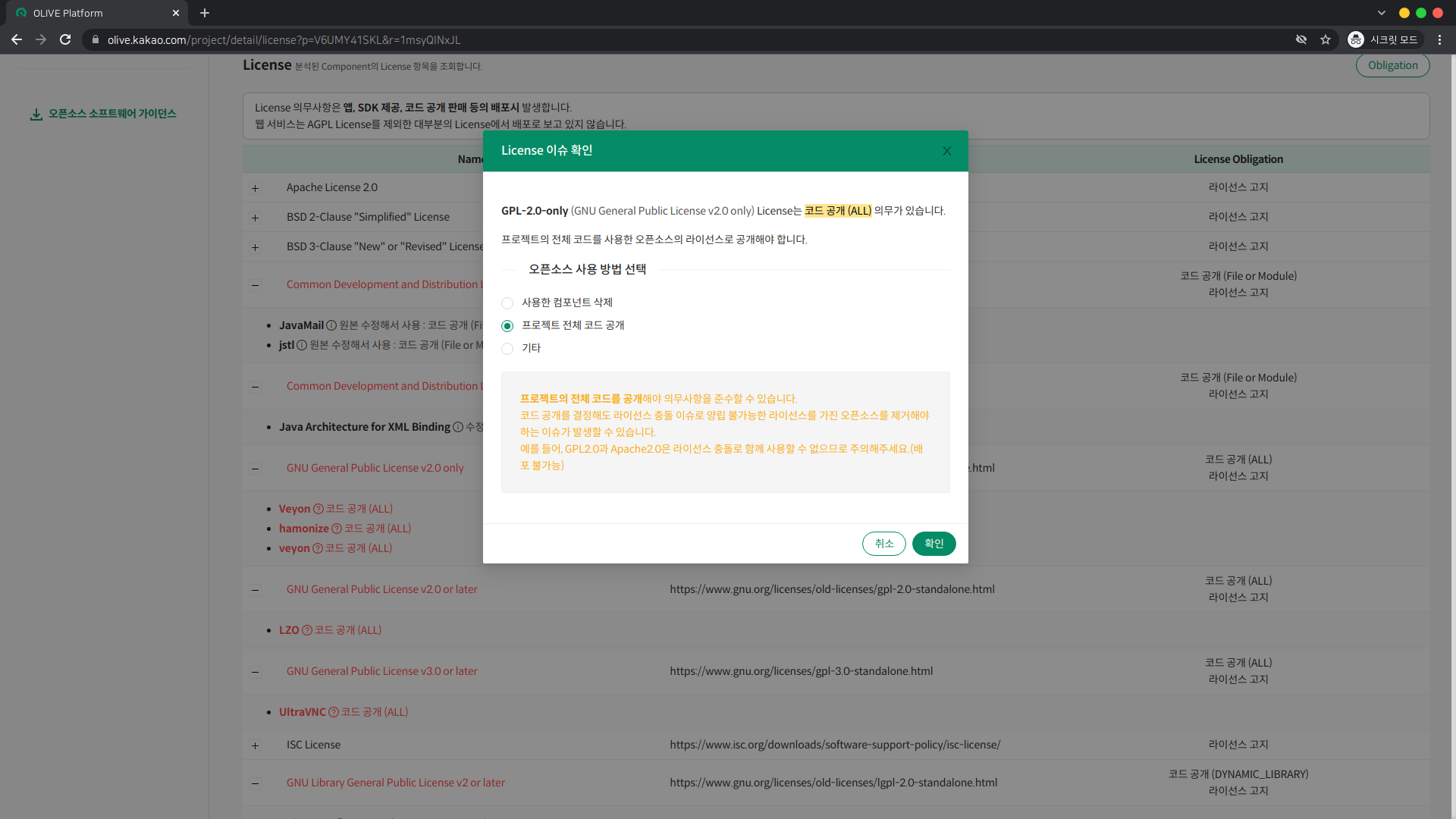
Task: Expand the Apache License 2.0 row
Action: pyautogui.click(x=255, y=188)
